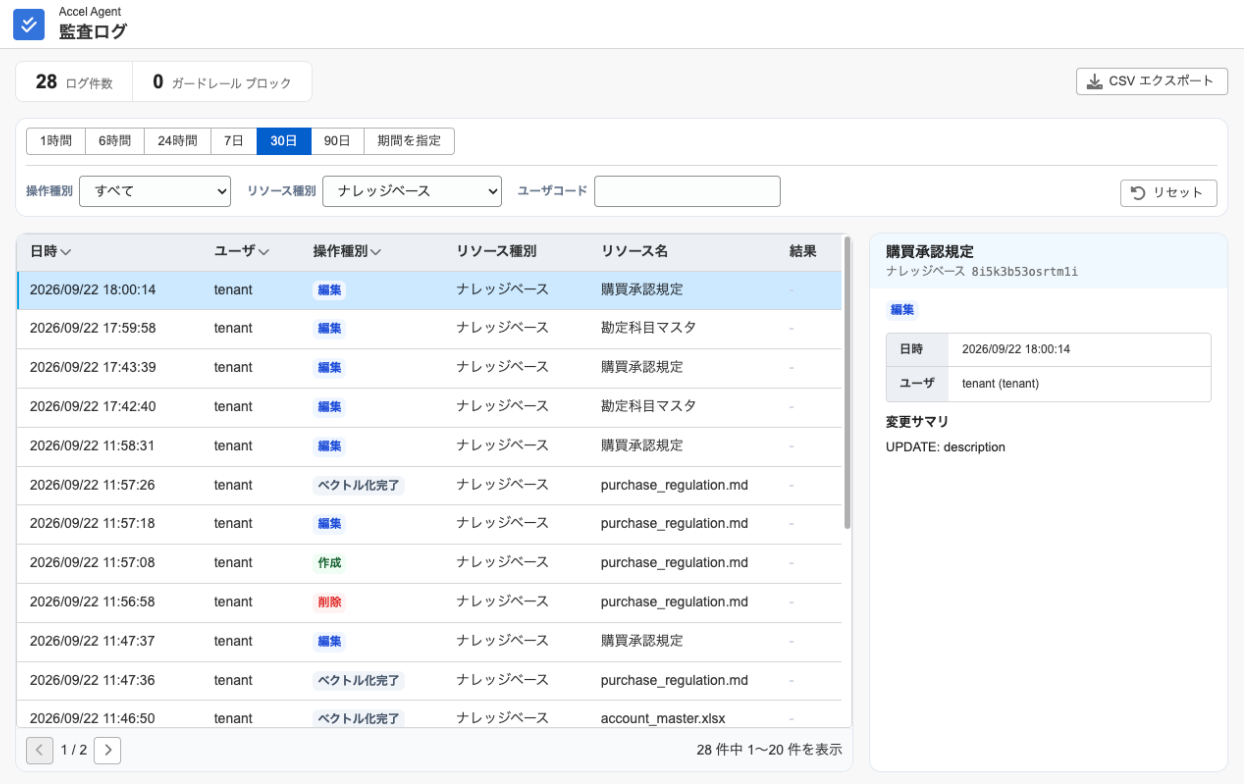Click detail panel user tenant (tenant)

[1000, 383]
